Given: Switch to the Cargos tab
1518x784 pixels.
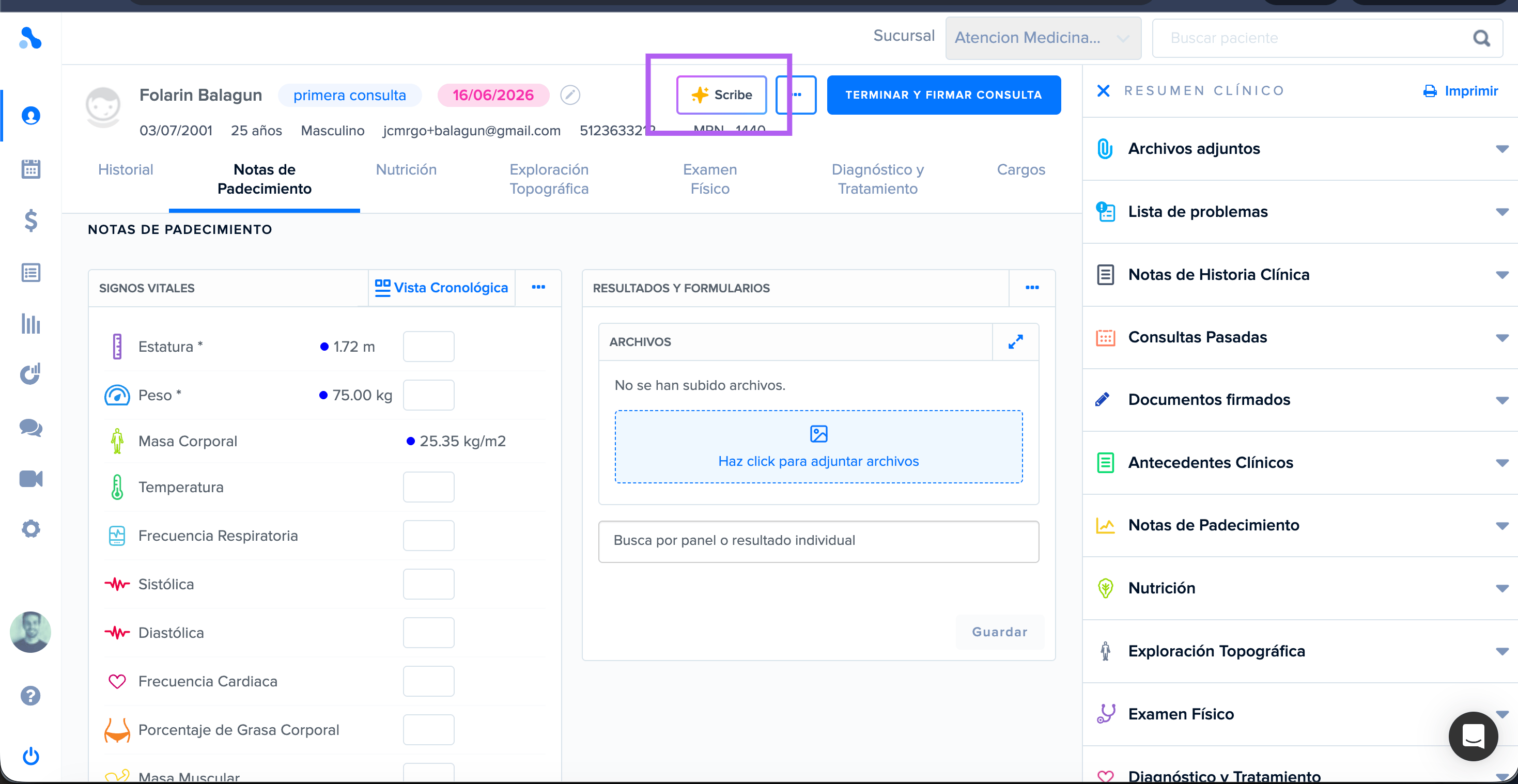Looking at the screenshot, I should [x=1020, y=169].
